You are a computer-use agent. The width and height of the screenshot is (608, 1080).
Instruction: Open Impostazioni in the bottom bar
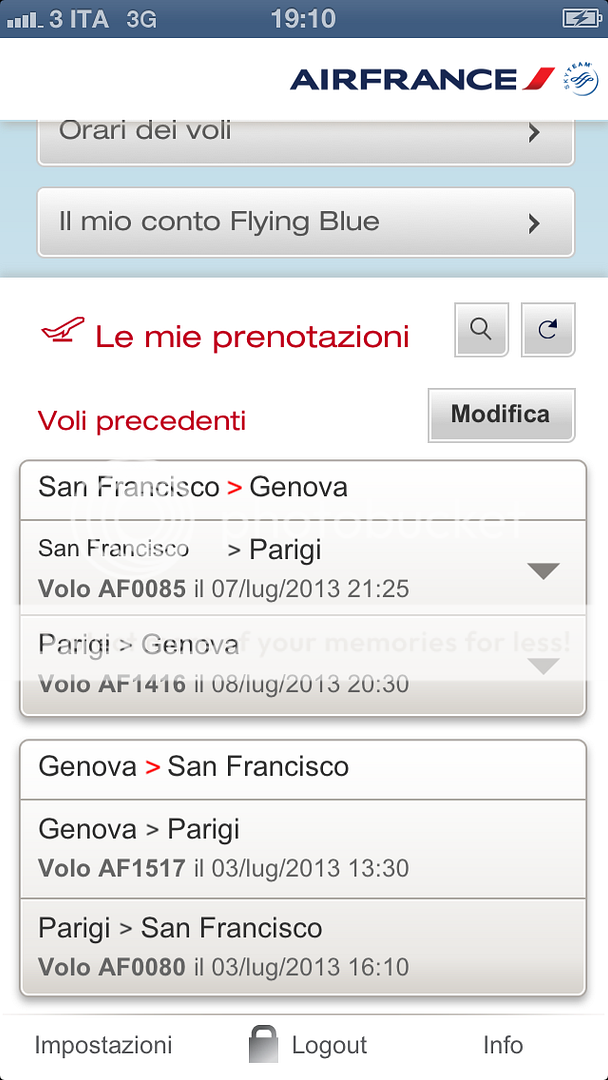pos(103,1045)
